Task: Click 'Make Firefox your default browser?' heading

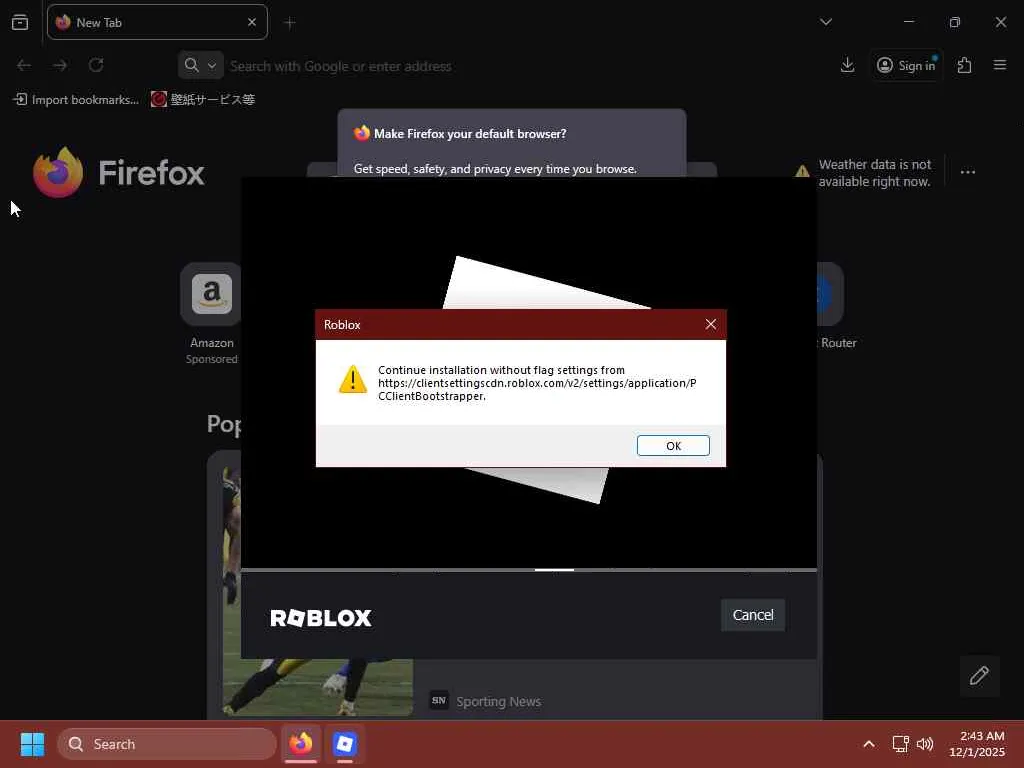Action: coord(470,133)
